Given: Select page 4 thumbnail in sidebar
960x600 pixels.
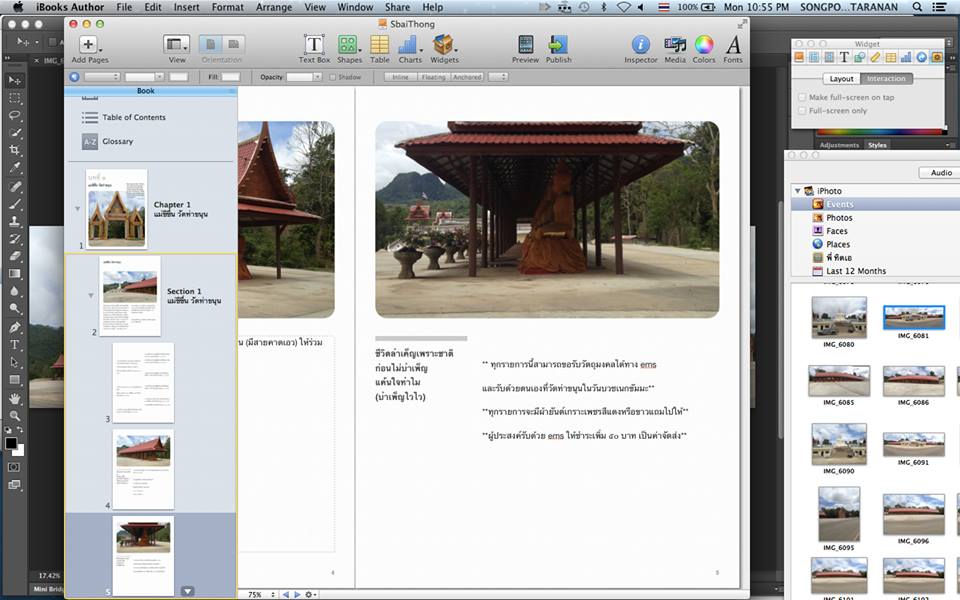Looking at the screenshot, I should point(143,469).
